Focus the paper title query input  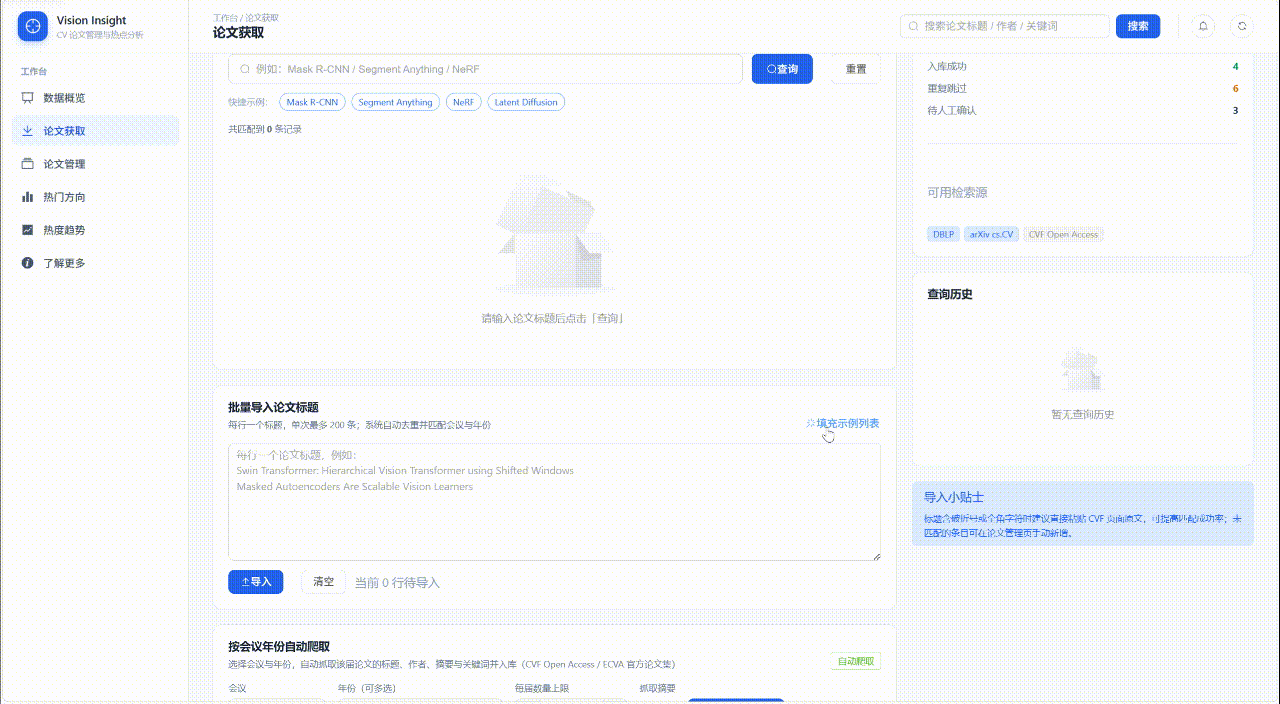(486, 69)
